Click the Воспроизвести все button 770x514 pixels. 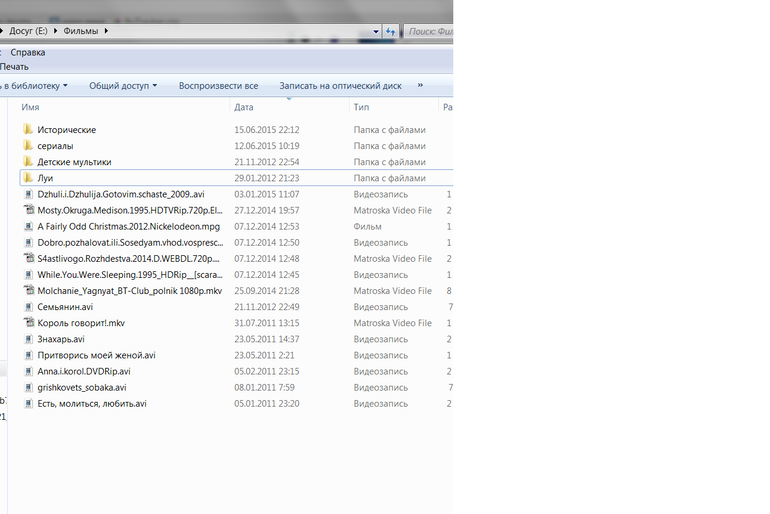point(218,85)
